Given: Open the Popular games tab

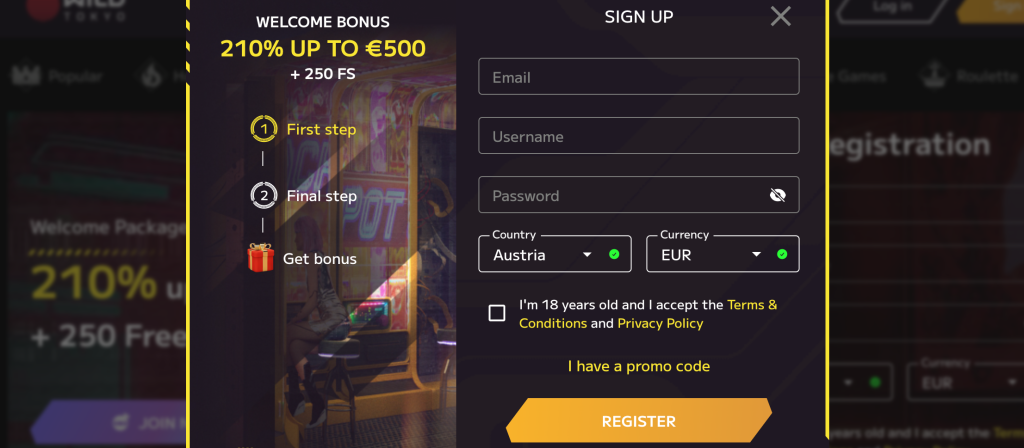Looking at the screenshot, I should [74, 76].
